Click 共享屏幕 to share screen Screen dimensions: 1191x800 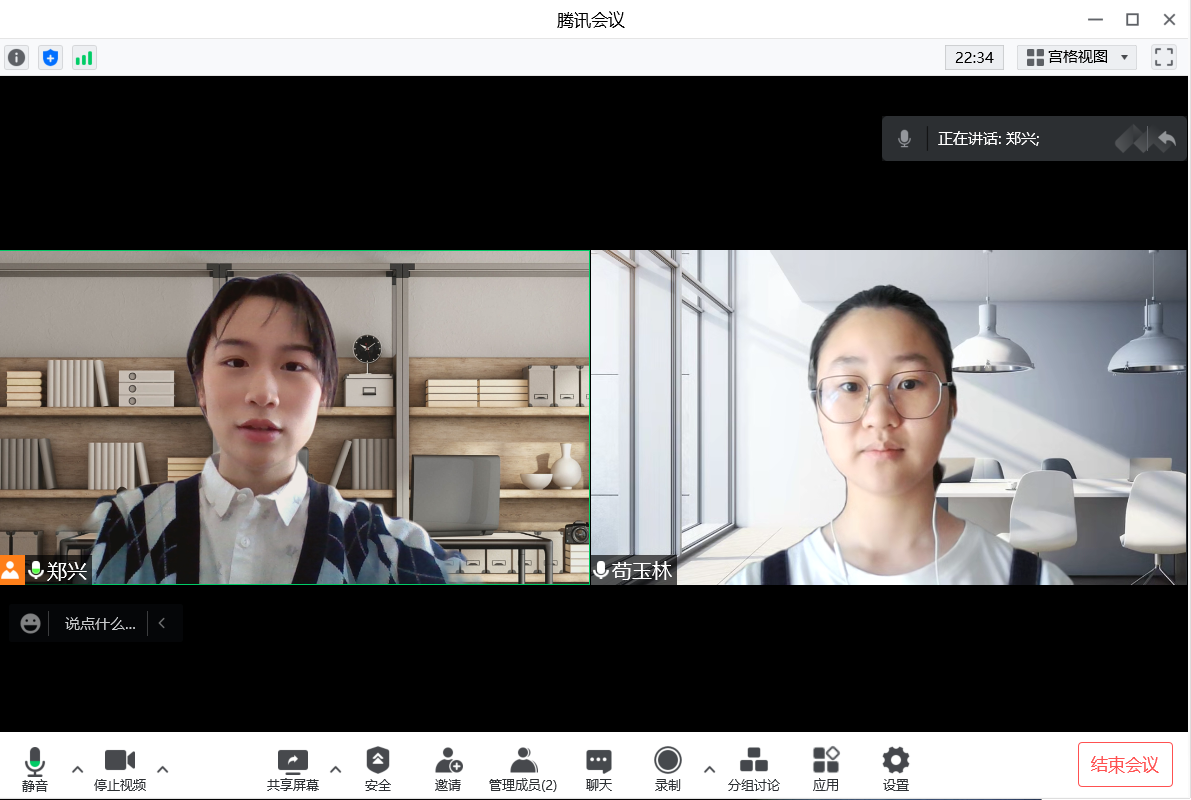point(293,768)
